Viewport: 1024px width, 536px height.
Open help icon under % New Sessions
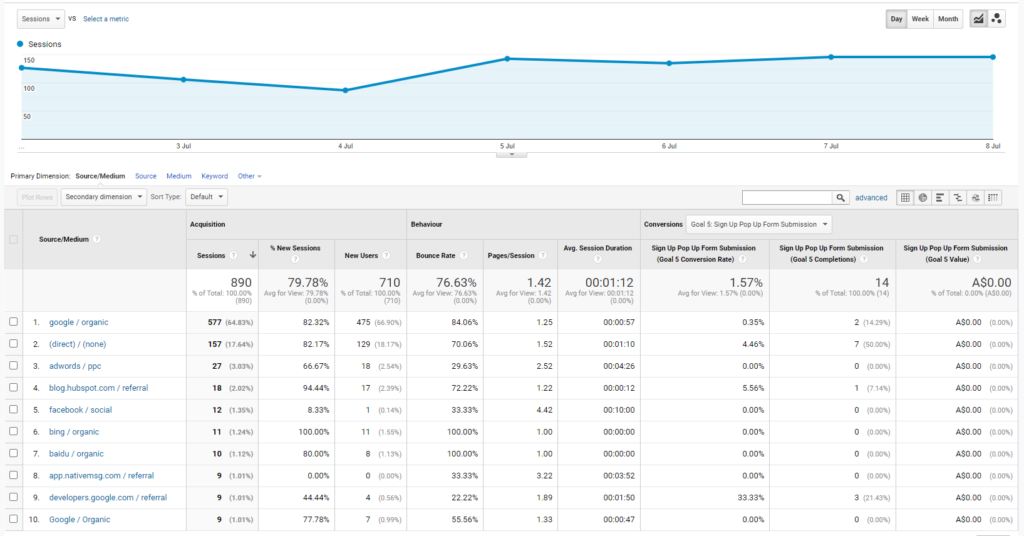point(295,259)
